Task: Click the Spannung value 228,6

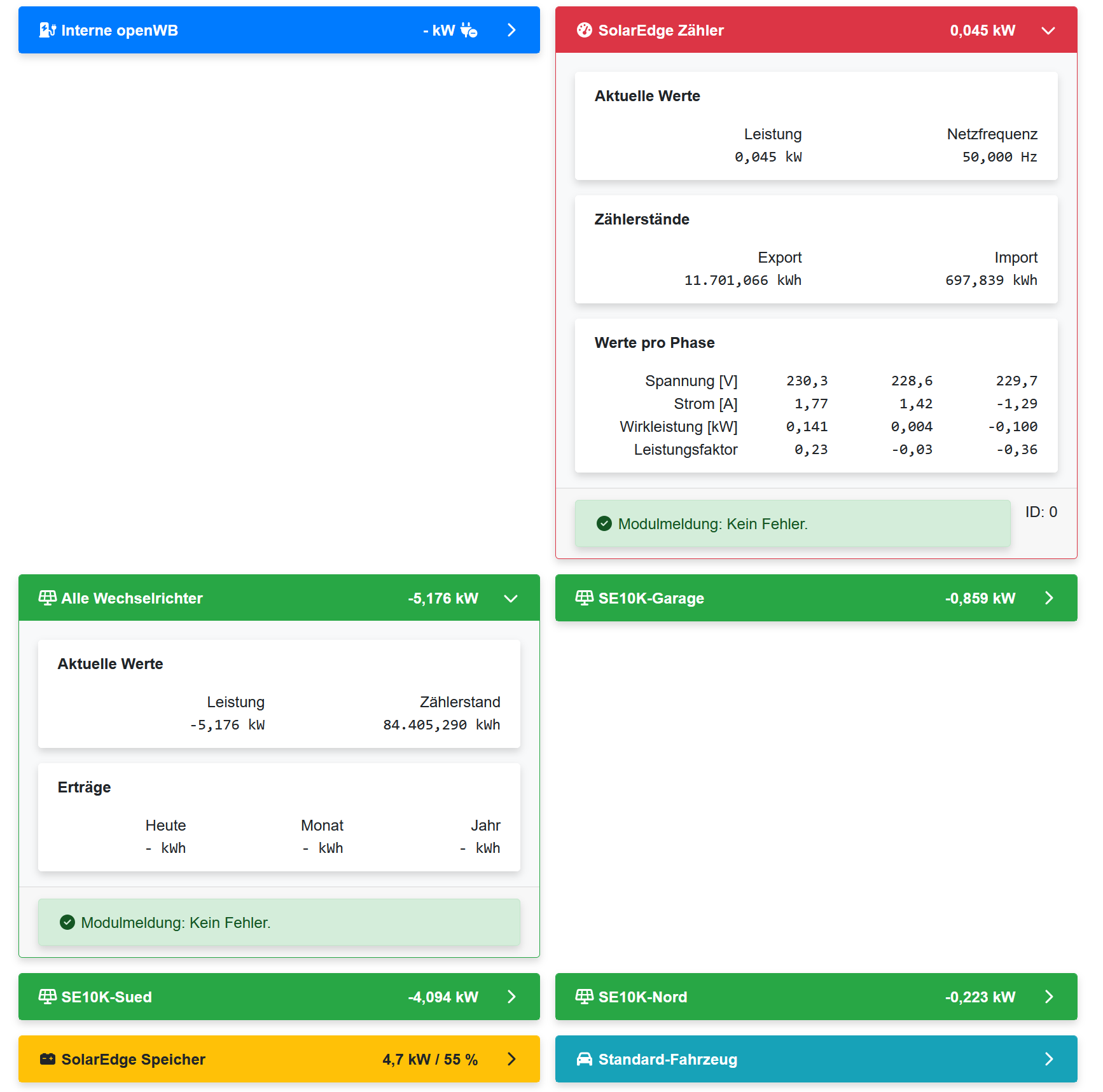Action: (x=912, y=380)
